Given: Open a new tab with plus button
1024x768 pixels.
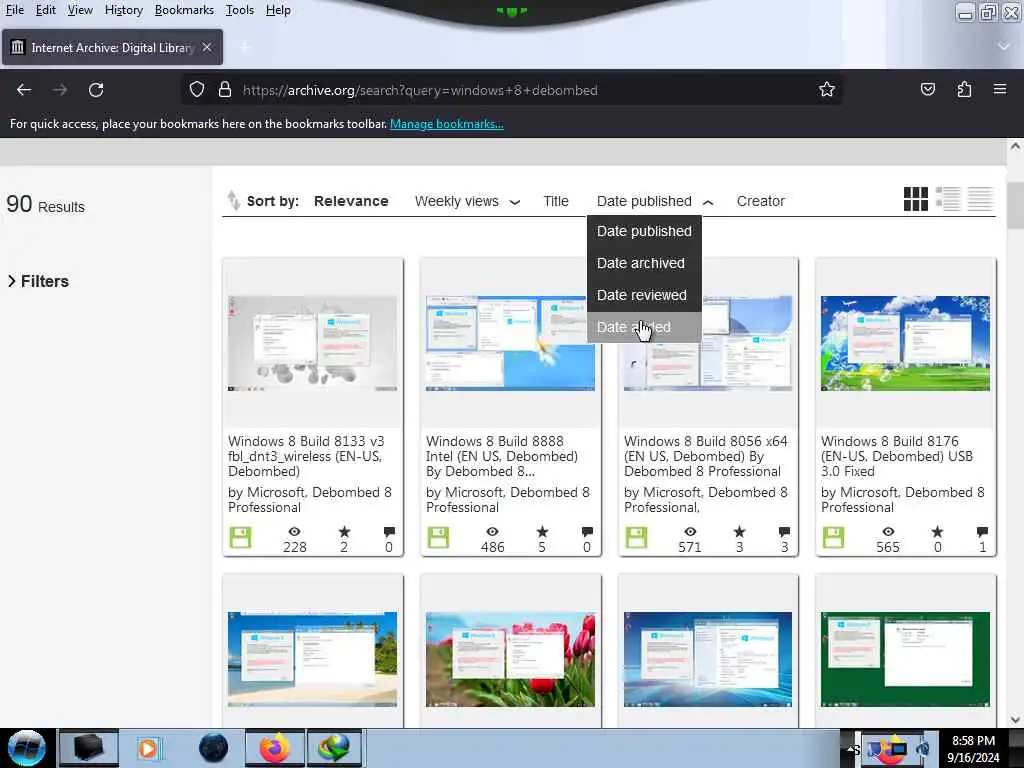Looking at the screenshot, I should click(245, 47).
